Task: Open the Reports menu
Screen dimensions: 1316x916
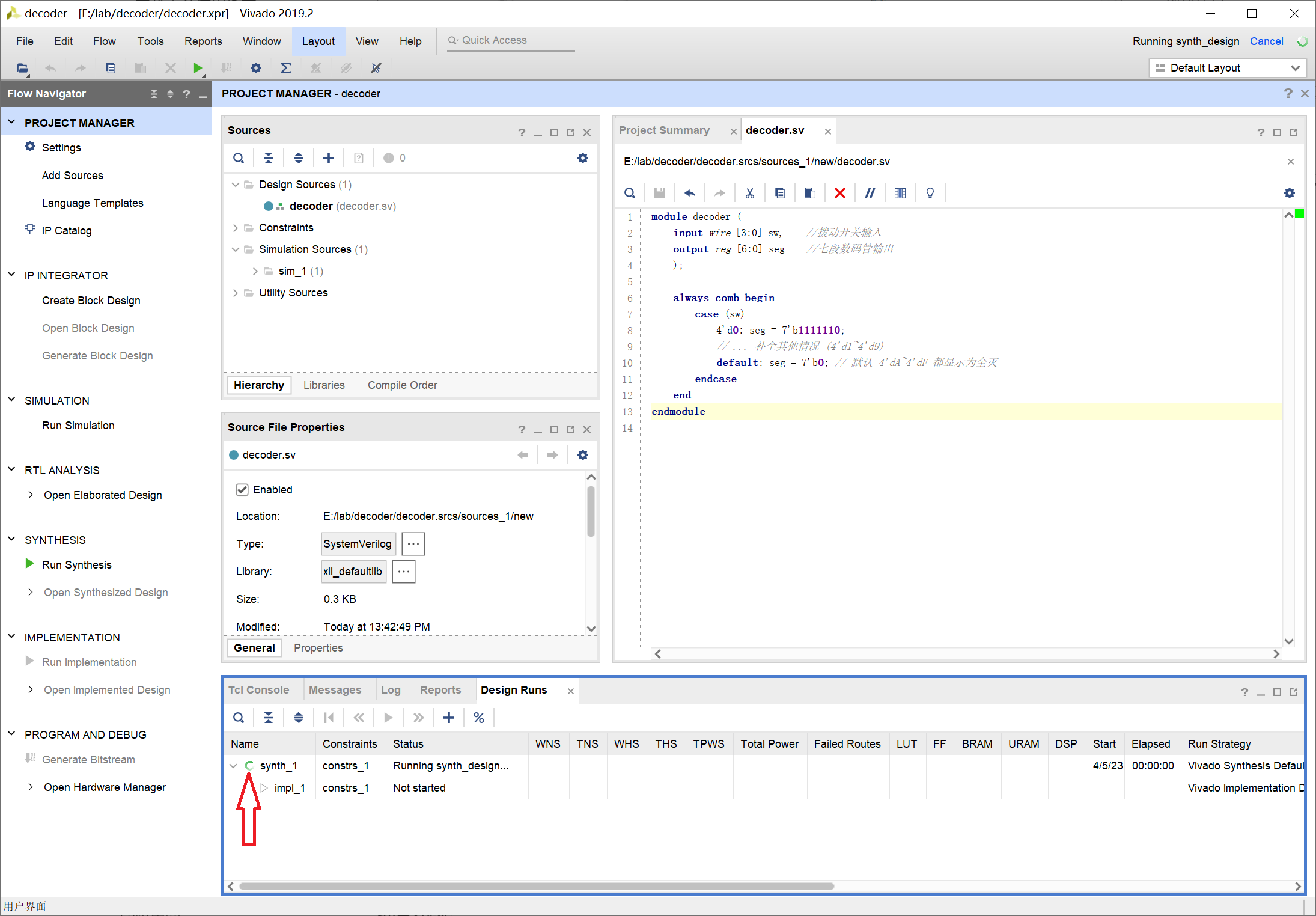Action: click(x=203, y=41)
